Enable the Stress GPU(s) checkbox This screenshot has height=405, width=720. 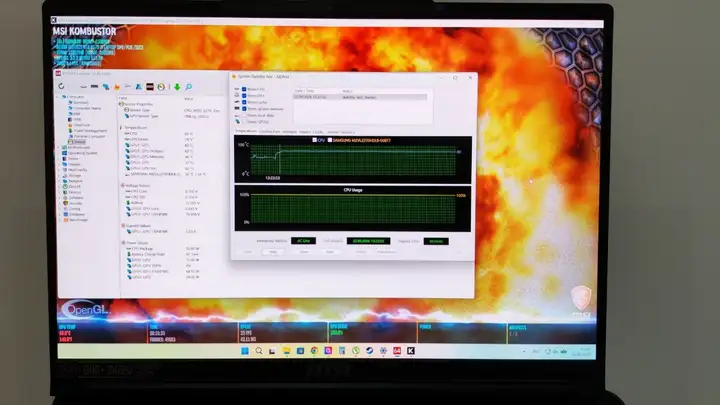tap(244, 122)
